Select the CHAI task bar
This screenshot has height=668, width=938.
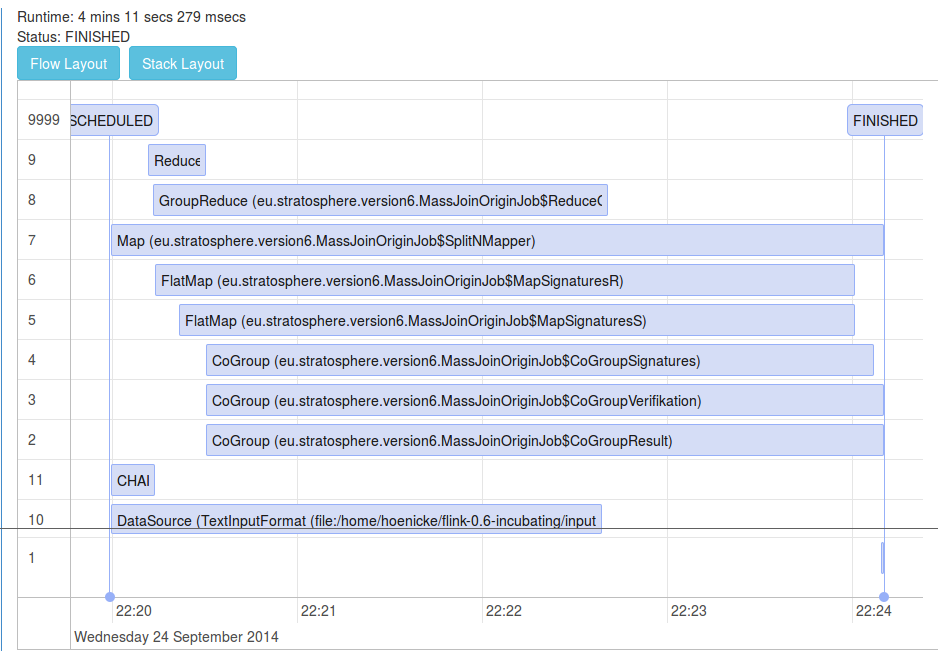(x=133, y=481)
